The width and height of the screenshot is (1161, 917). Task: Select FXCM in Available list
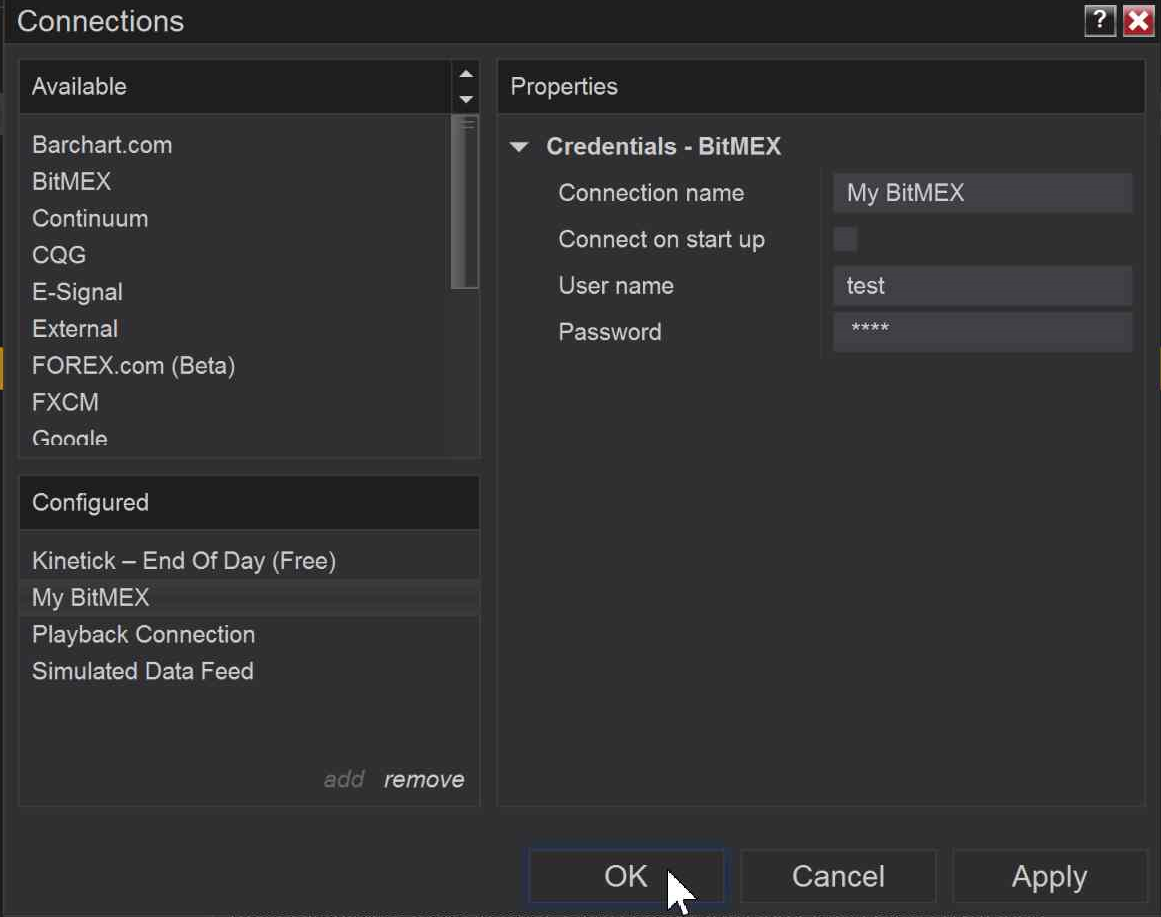pos(65,402)
